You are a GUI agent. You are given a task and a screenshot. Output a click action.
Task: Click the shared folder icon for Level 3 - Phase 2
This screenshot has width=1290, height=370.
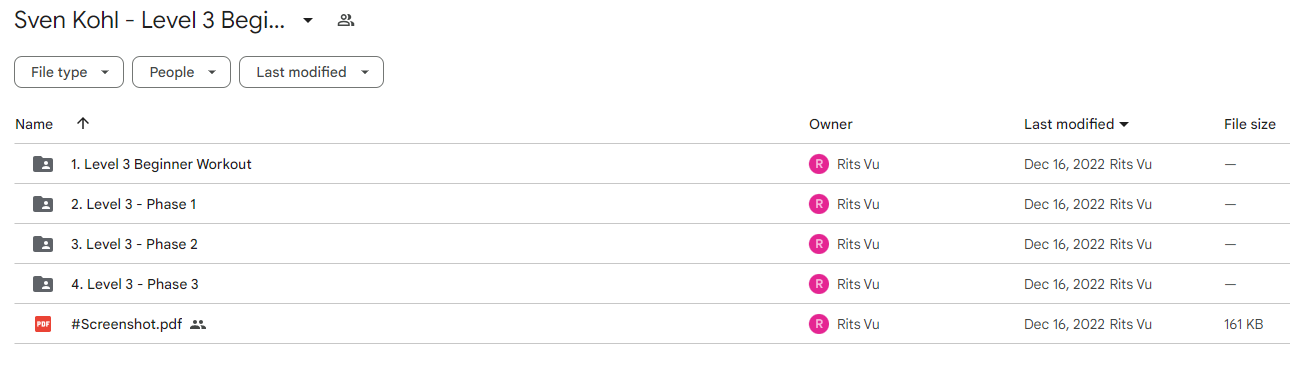coord(43,244)
